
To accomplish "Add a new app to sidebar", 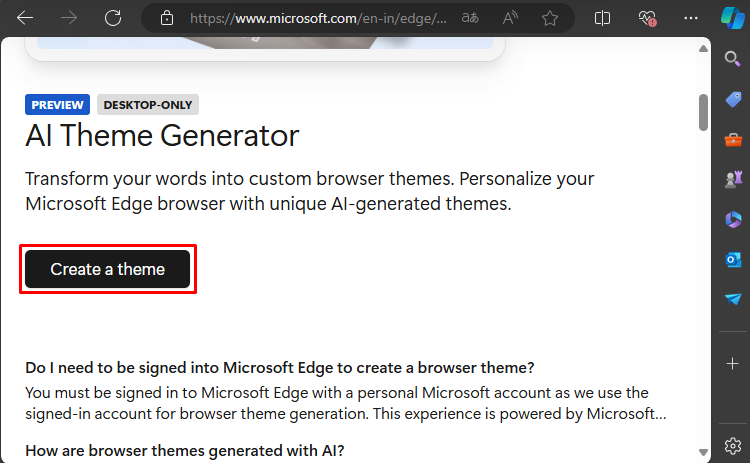I will tap(732, 364).
